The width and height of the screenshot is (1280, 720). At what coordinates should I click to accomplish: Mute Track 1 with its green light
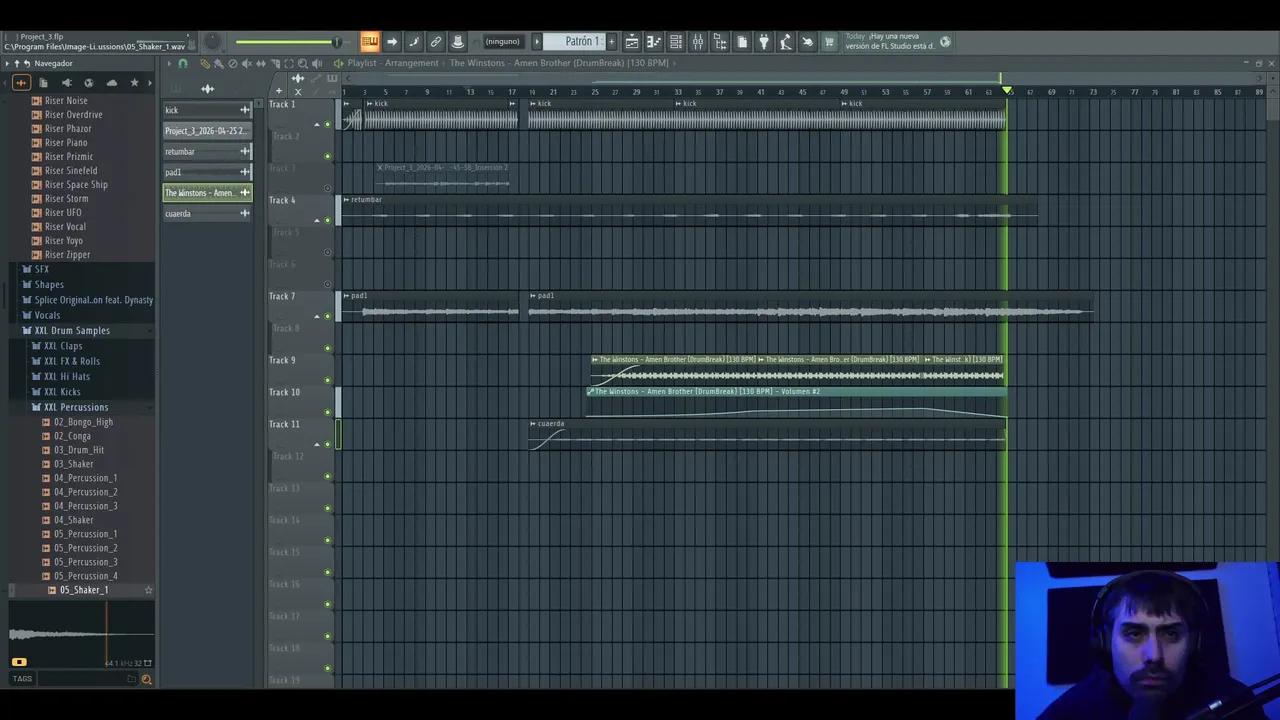[327, 124]
